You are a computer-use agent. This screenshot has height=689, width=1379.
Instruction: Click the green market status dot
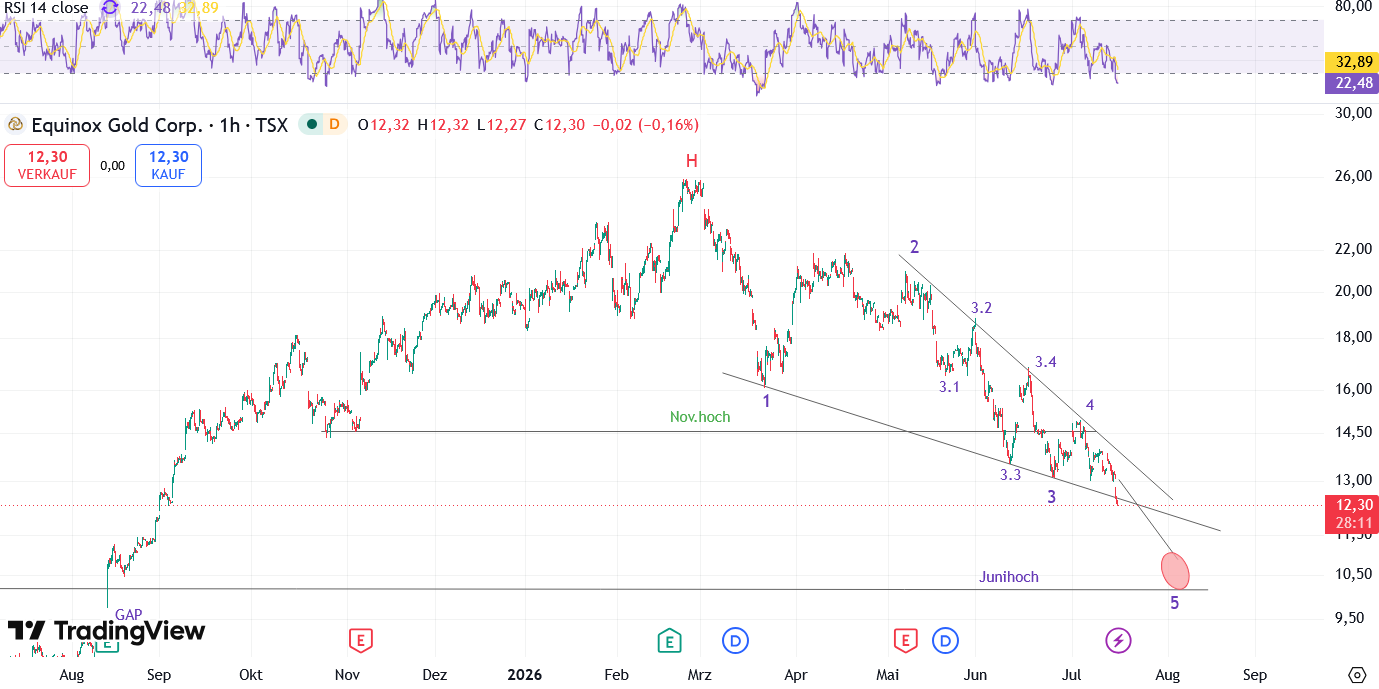312,125
